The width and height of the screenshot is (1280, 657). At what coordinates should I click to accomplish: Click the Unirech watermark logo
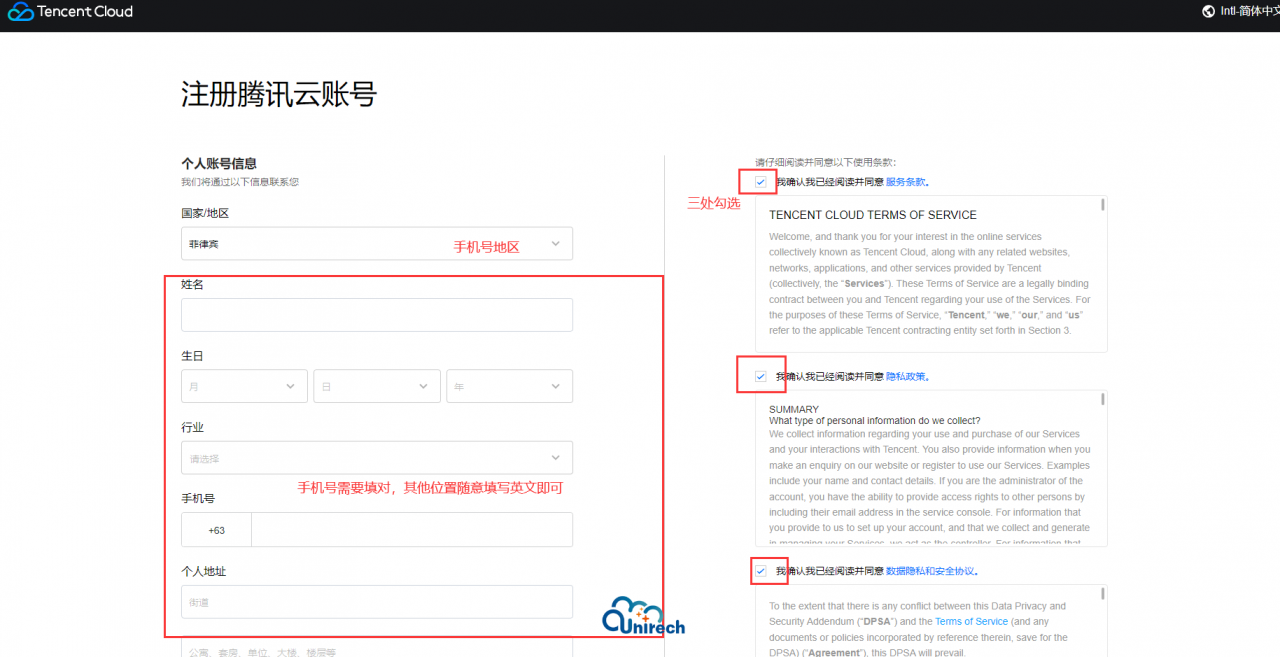[x=643, y=616]
